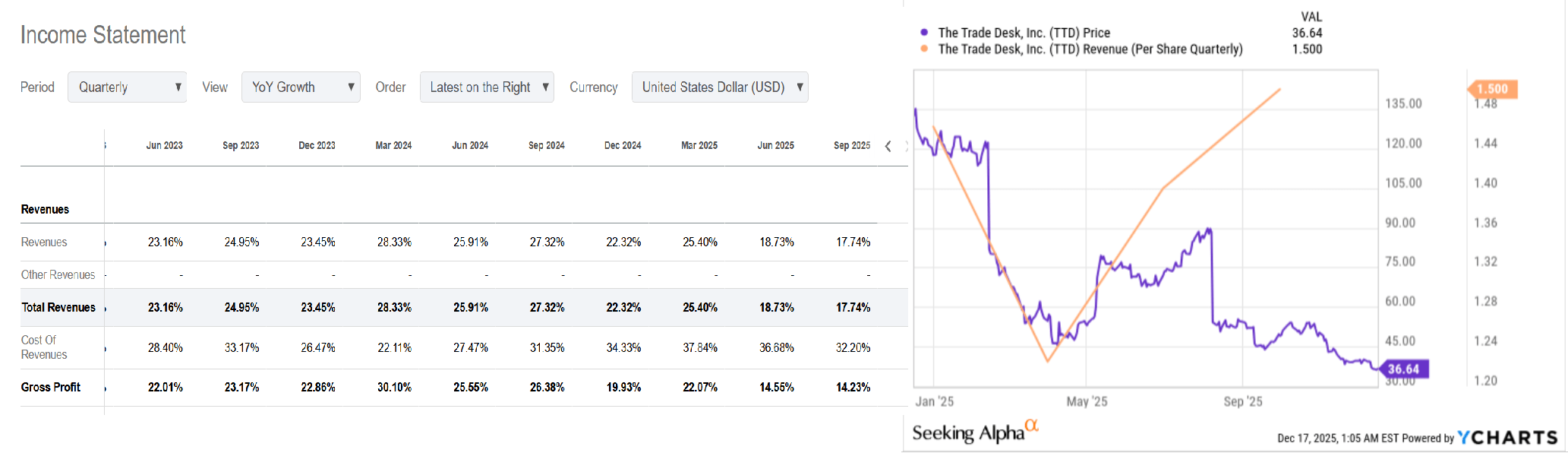Open the Period Quarterly dropdown
This screenshot has width=1568, height=453.
point(127,87)
